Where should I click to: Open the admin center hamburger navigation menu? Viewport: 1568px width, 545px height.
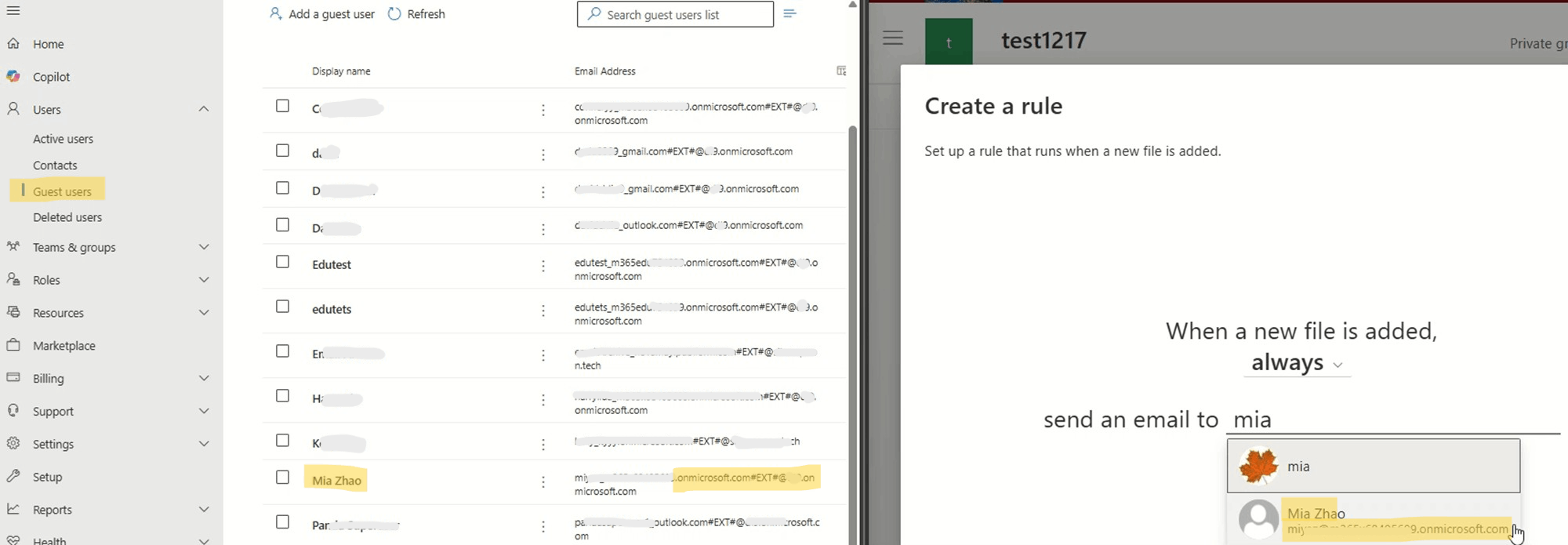(x=13, y=10)
